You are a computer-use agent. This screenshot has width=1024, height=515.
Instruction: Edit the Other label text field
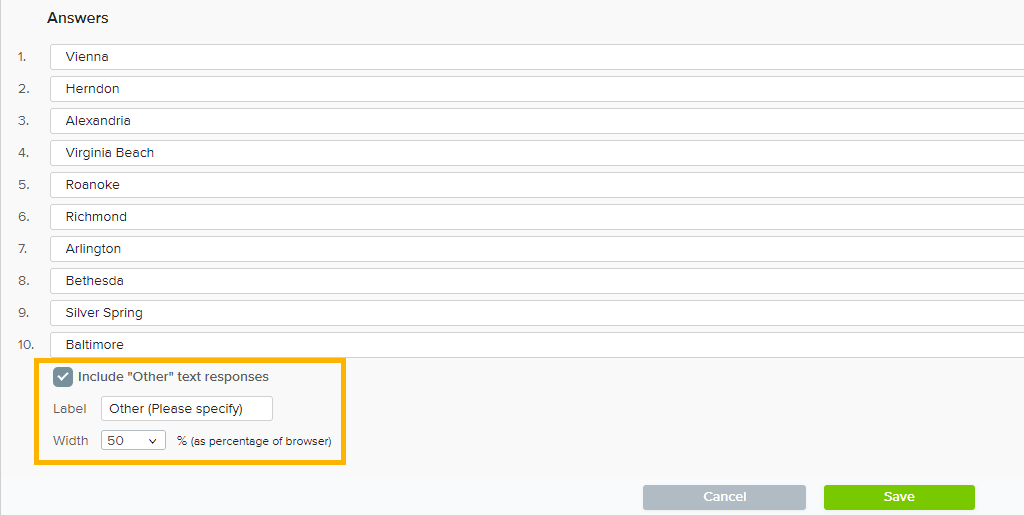[x=186, y=408]
